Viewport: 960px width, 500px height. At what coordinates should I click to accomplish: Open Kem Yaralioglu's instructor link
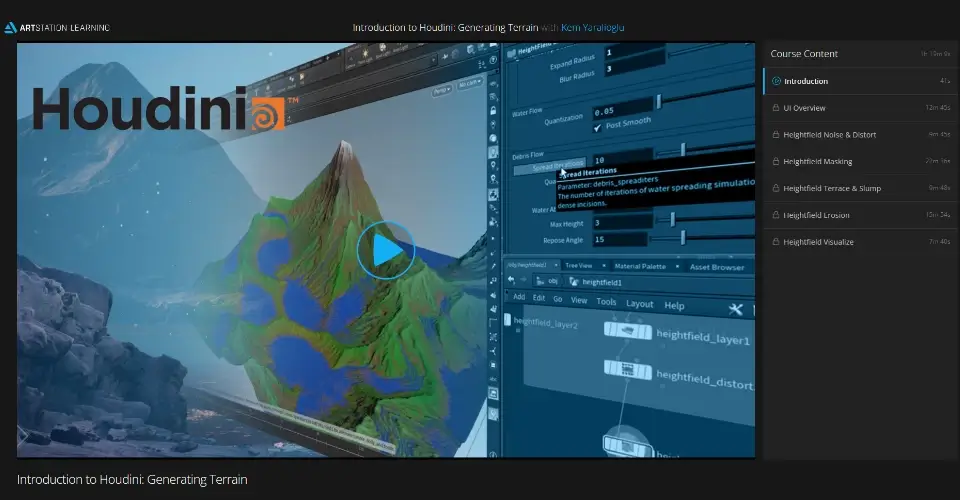click(x=593, y=28)
